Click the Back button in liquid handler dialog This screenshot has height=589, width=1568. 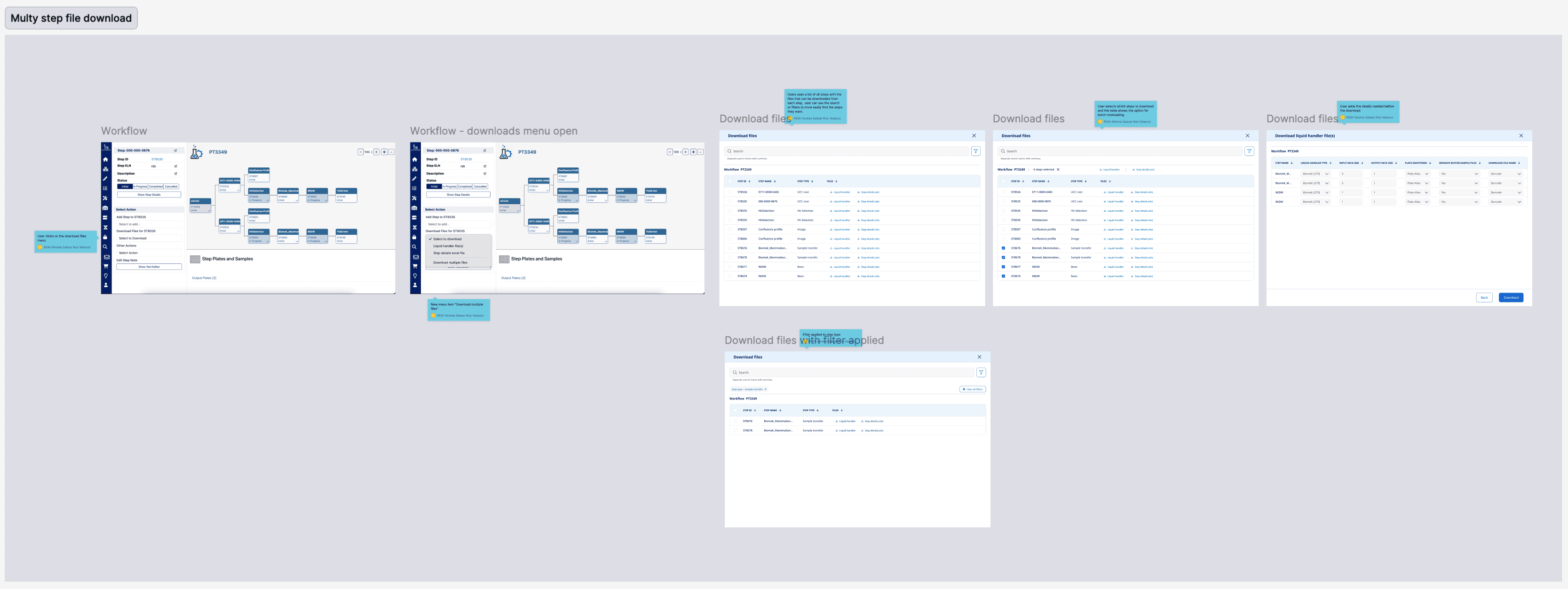pyautogui.click(x=1484, y=298)
